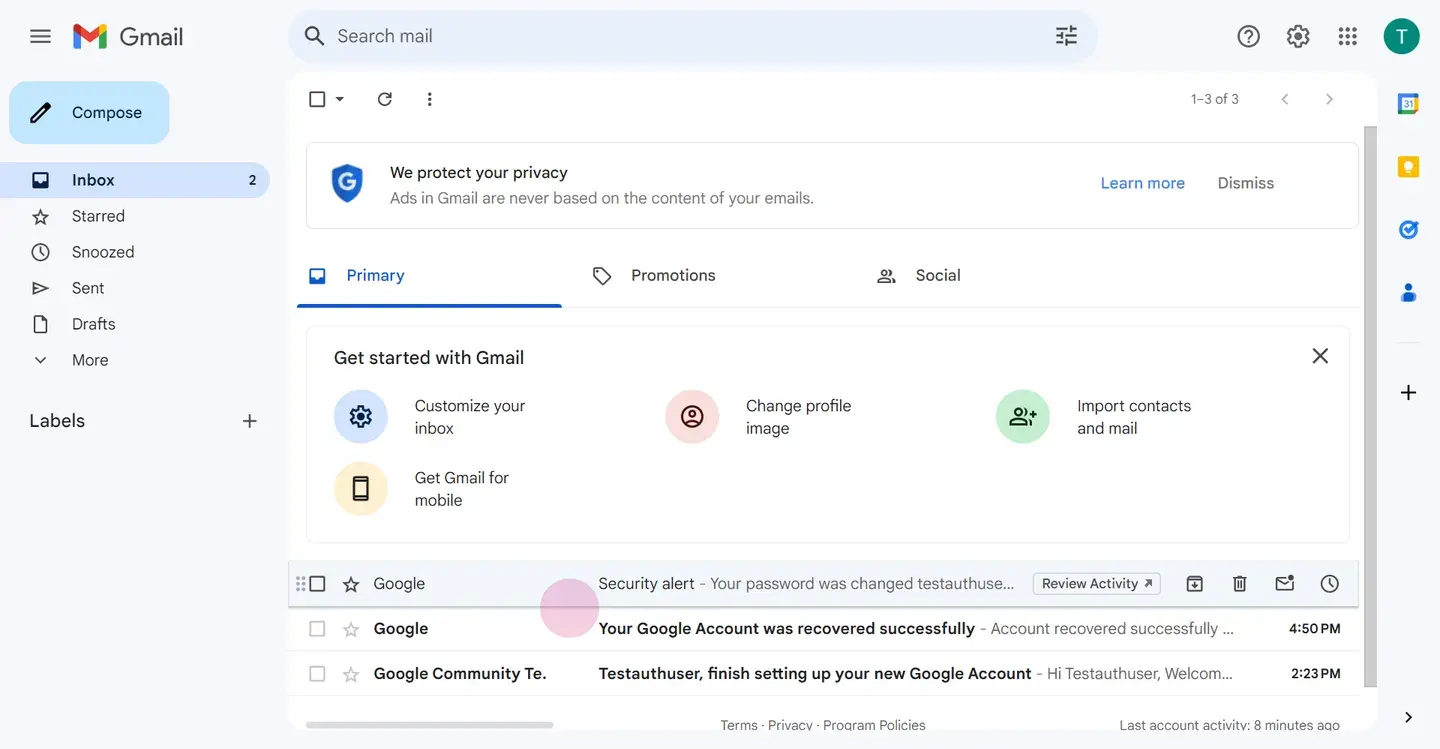Viewport: 1440px width, 749px height.
Task: Click the search options filter icon
Action: point(1066,36)
